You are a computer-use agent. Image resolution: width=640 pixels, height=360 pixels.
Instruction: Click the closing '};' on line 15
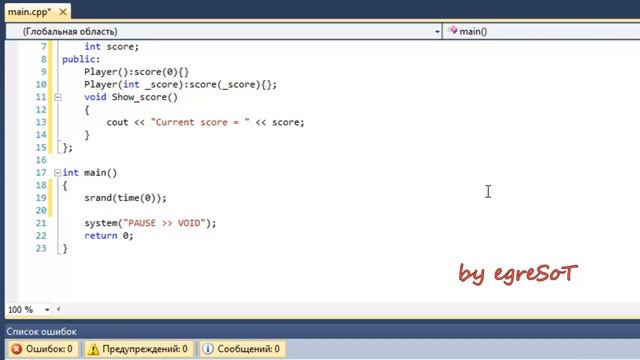pos(67,148)
